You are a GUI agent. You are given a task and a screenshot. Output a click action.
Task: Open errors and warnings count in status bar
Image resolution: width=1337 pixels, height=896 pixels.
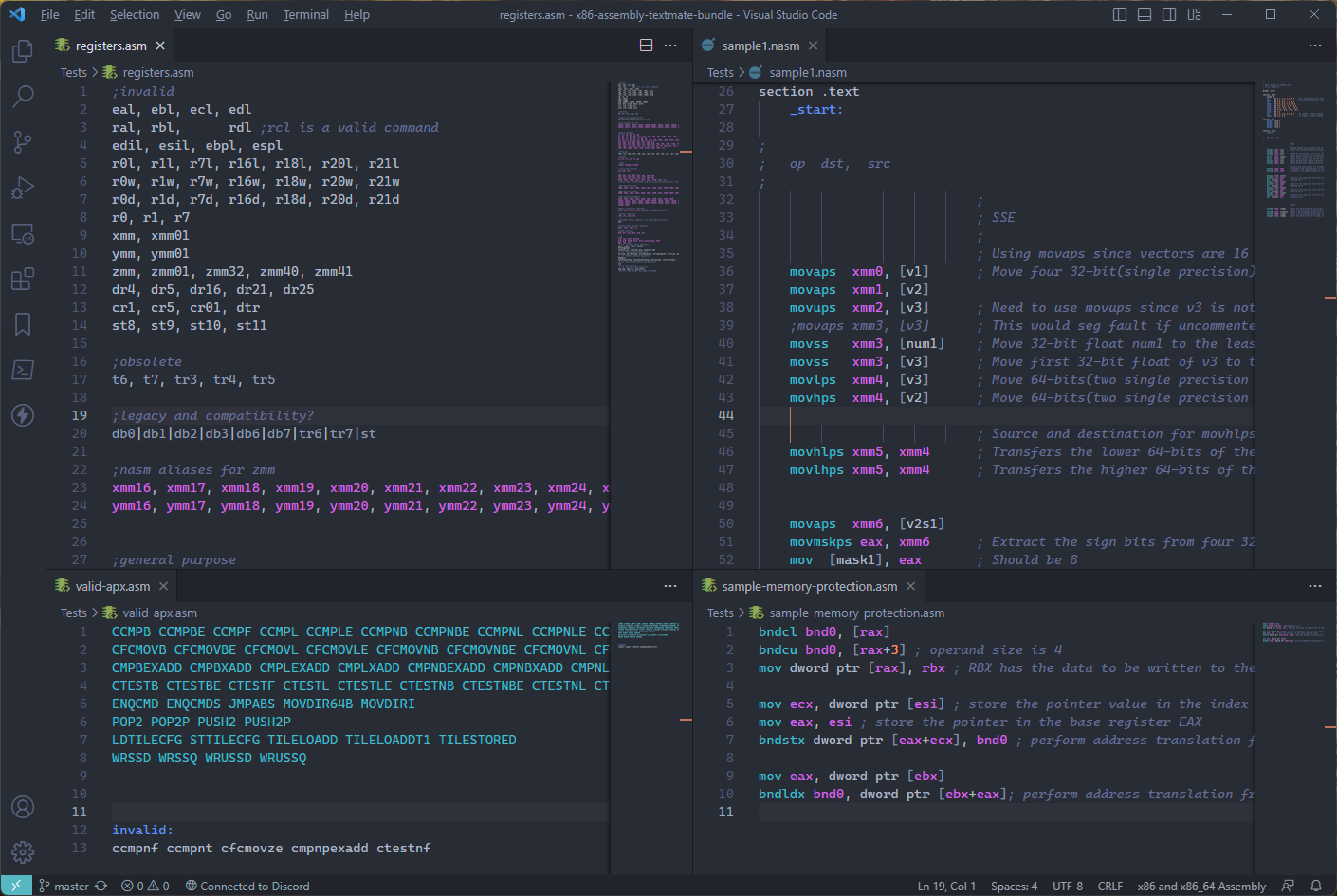tap(145, 886)
